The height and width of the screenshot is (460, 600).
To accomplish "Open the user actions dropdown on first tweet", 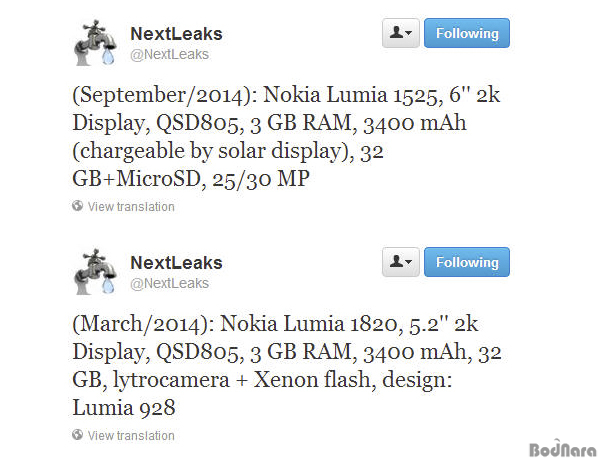I will coord(401,33).
